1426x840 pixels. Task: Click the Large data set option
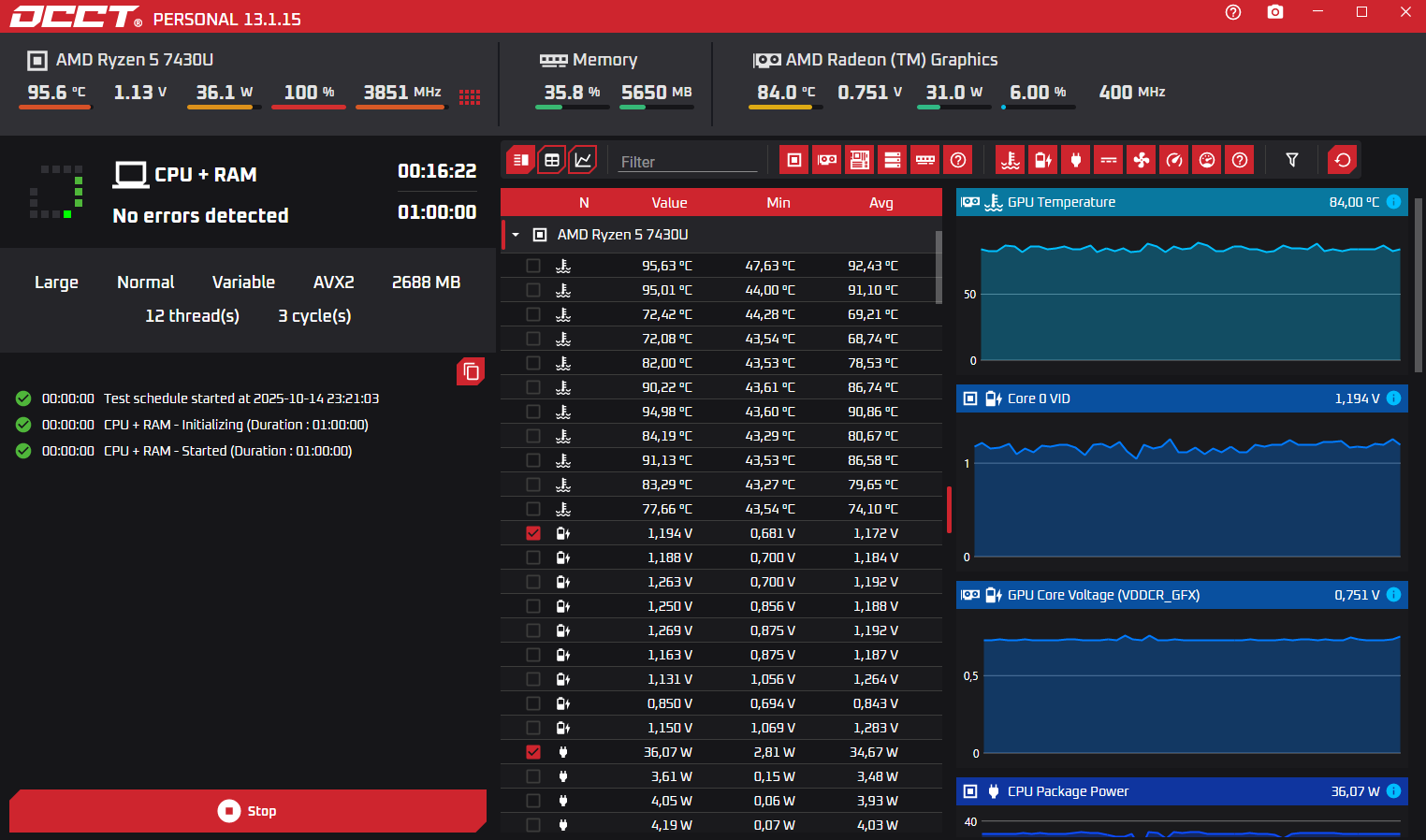tap(56, 282)
